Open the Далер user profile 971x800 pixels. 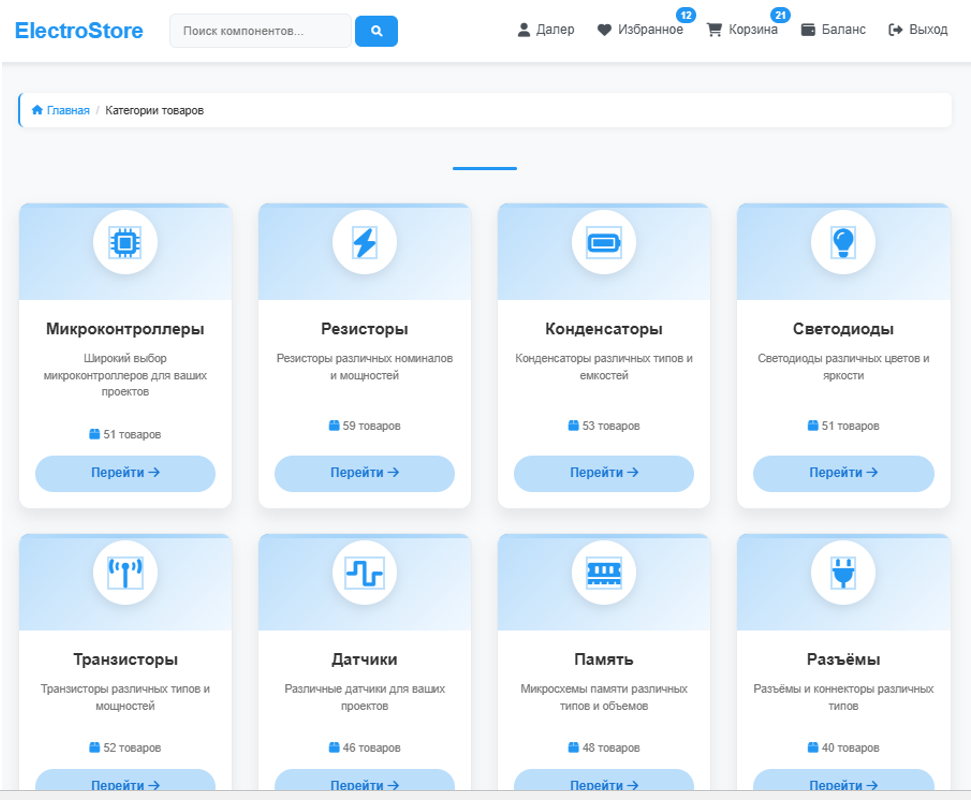coord(546,29)
